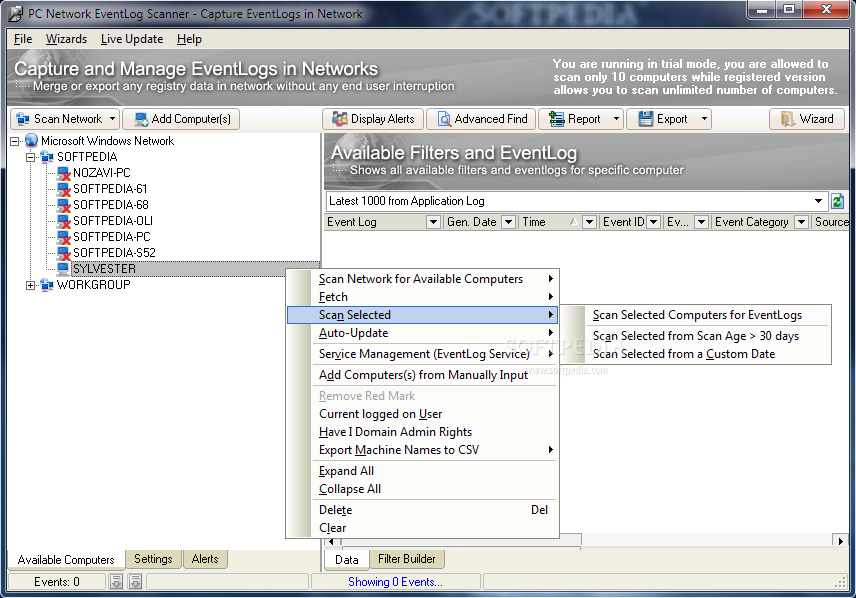Viewport: 856px width, 598px height.
Task: Click the SOFTPEDIA-68 computer icon
Action: tap(63, 205)
